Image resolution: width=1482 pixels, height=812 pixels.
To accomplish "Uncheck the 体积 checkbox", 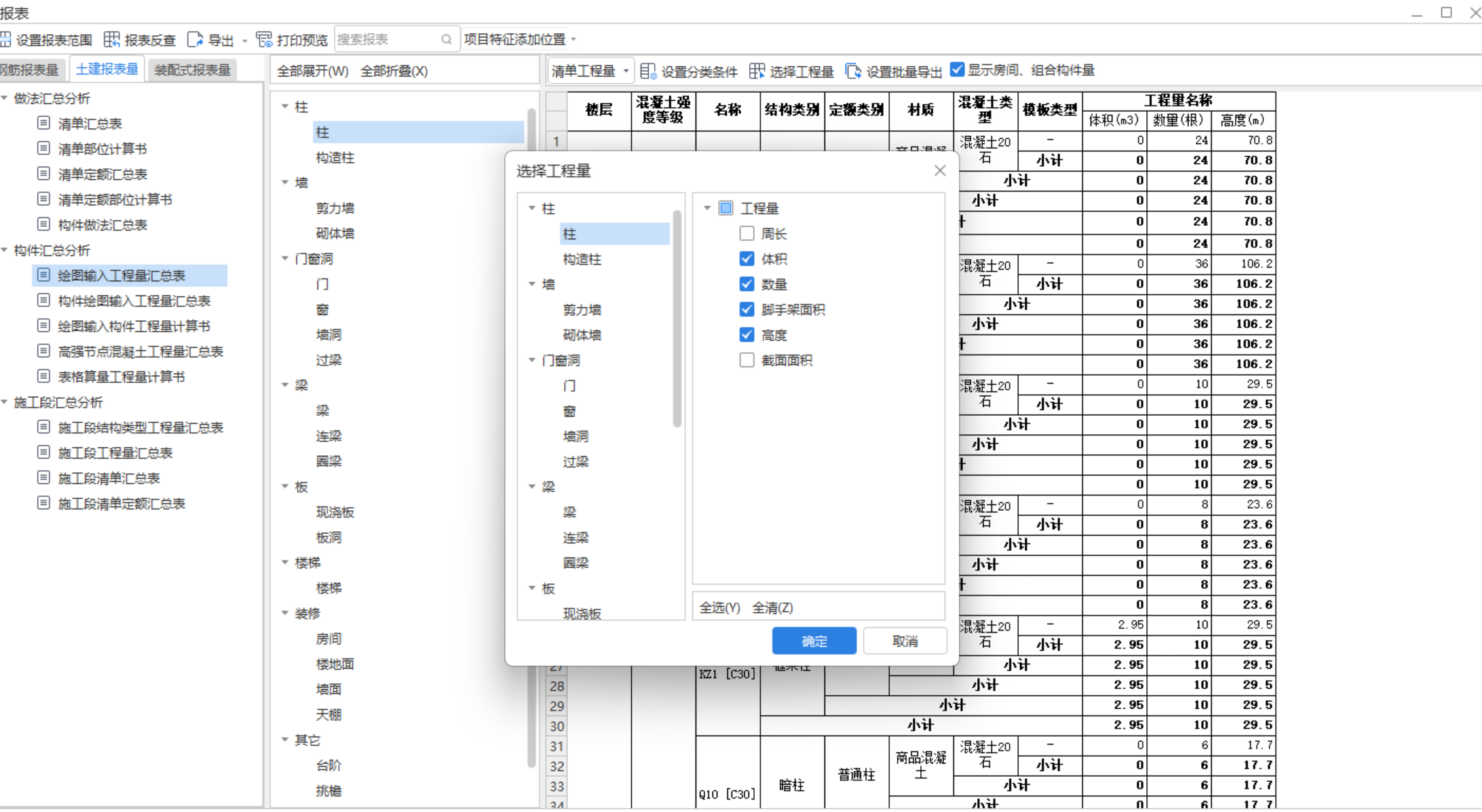I will [747, 258].
